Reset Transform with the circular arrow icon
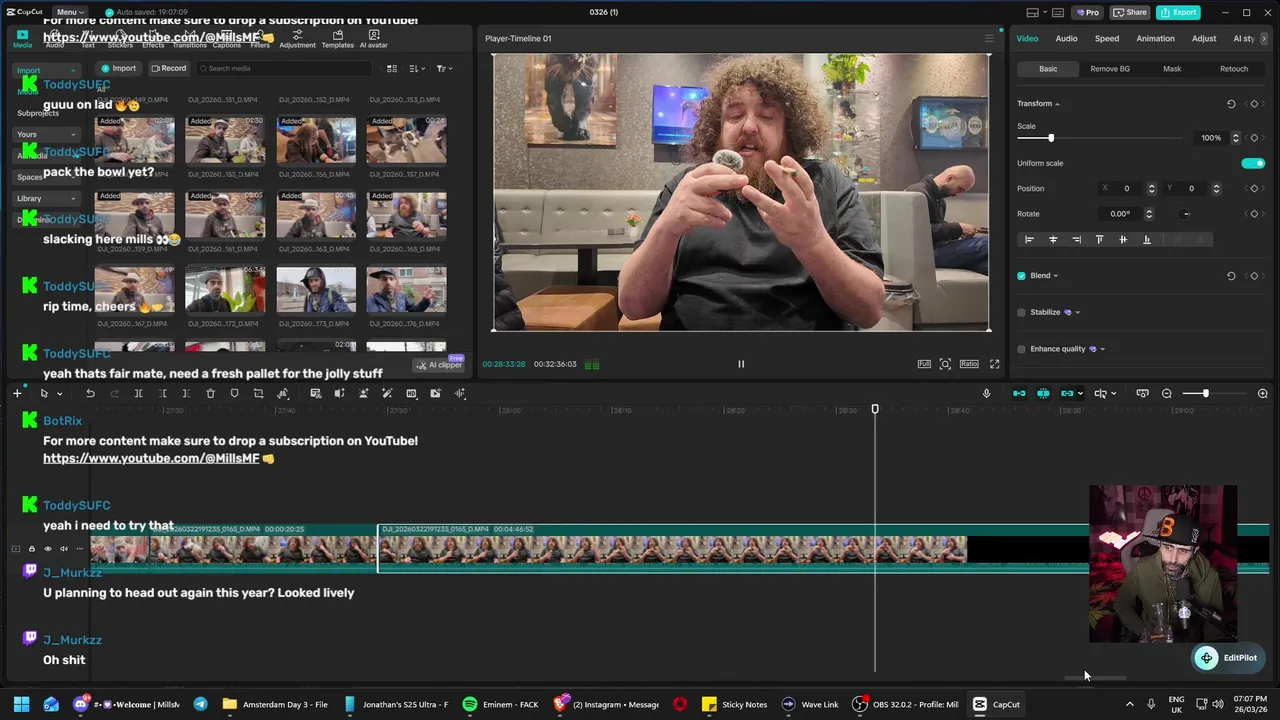This screenshot has width=1280, height=720. [x=1231, y=104]
